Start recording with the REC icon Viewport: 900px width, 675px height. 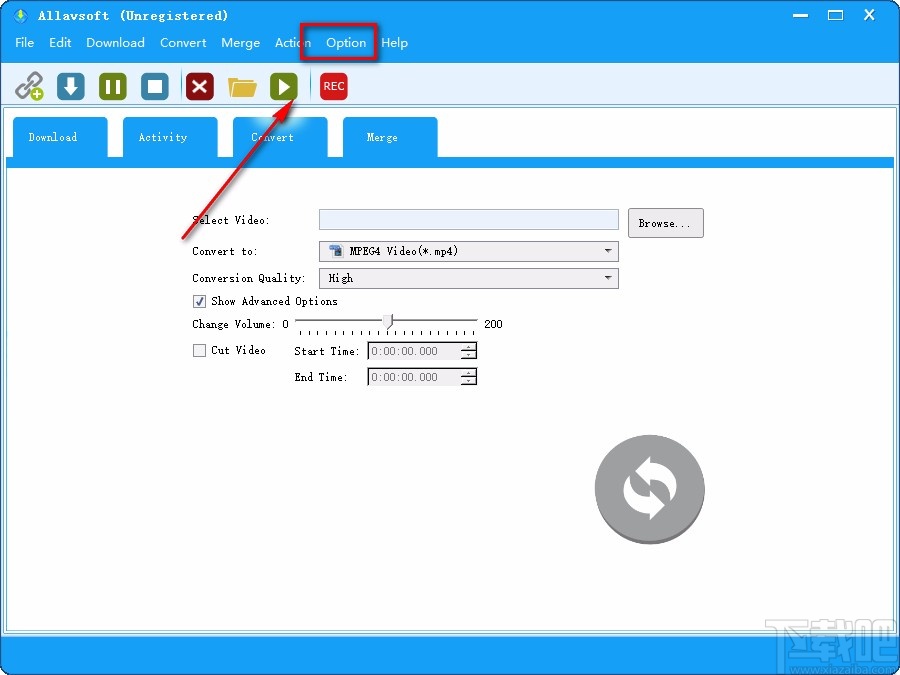click(334, 87)
